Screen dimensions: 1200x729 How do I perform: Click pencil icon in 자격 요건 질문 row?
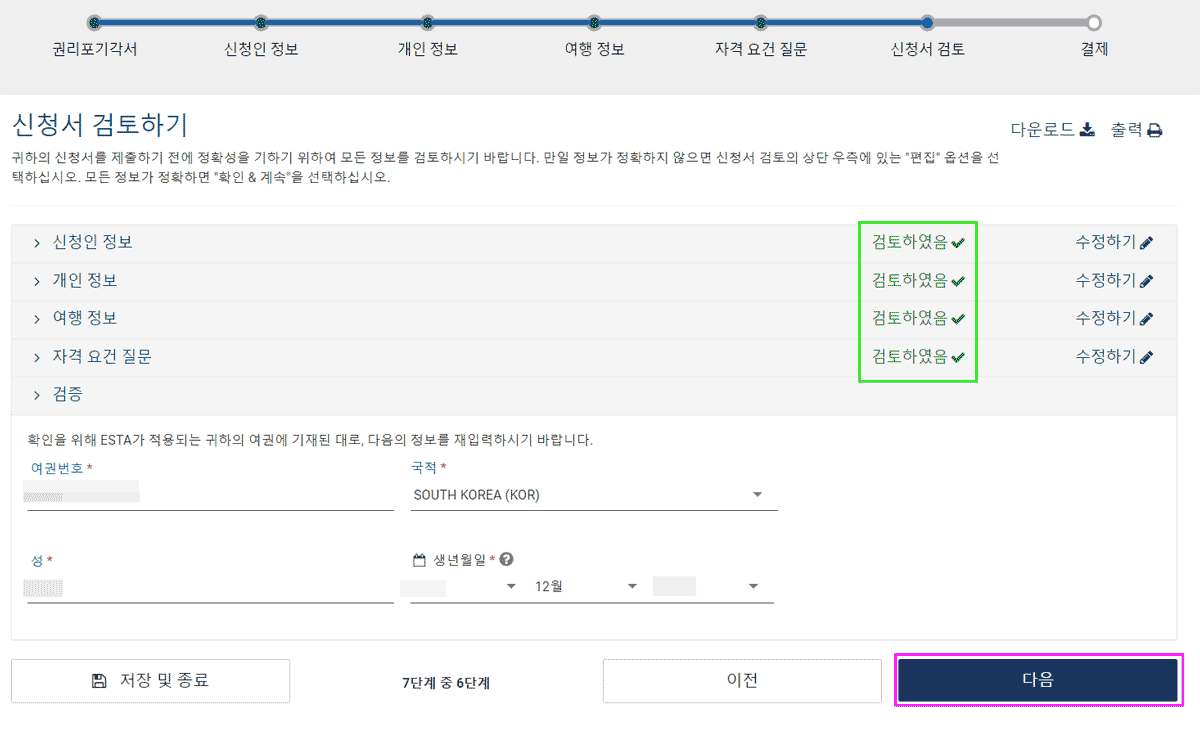(1146, 357)
